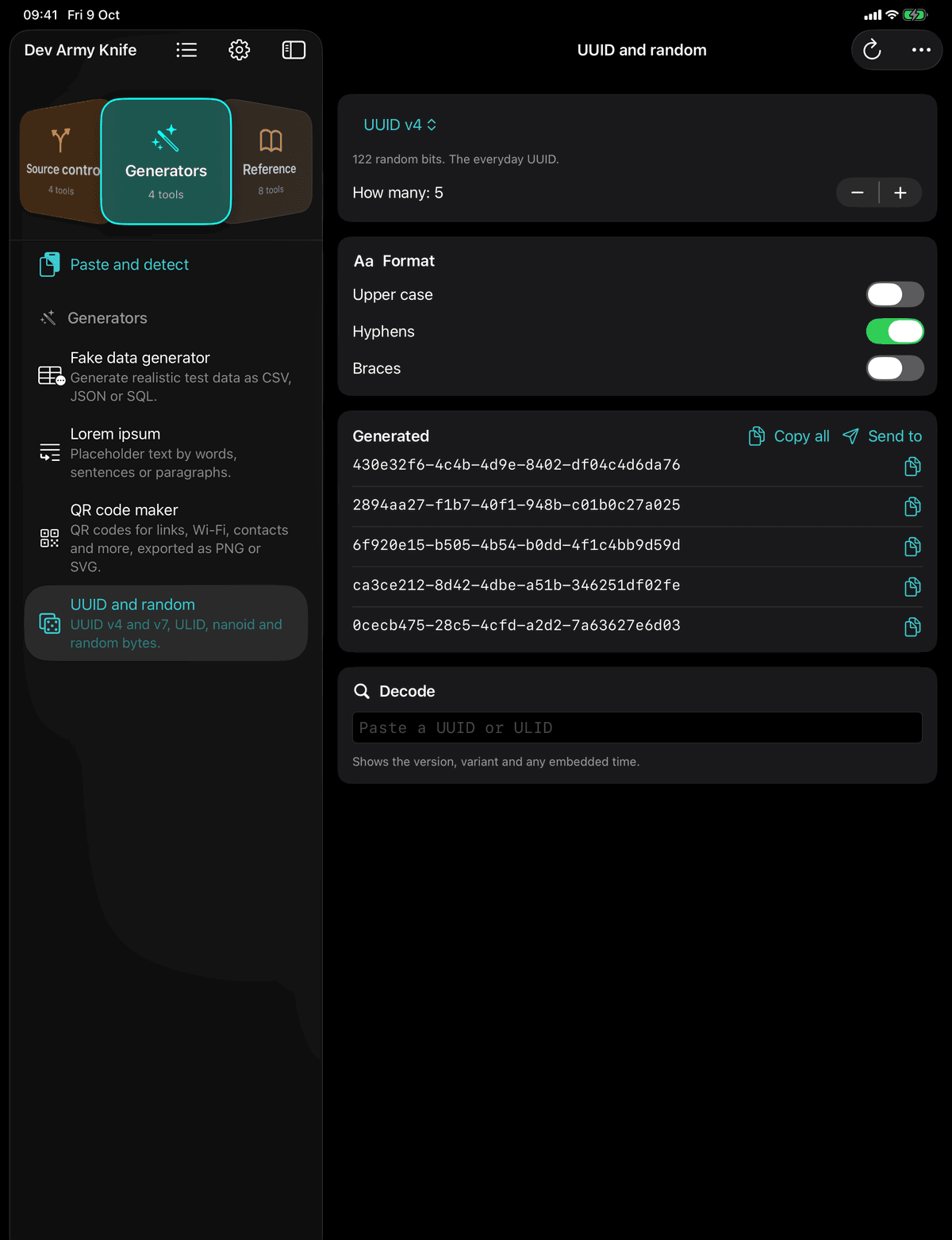The height and width of the screenshot is (1240, 952).
Task: Click the Lorem ipsum text lines icon
Action: 49,452
